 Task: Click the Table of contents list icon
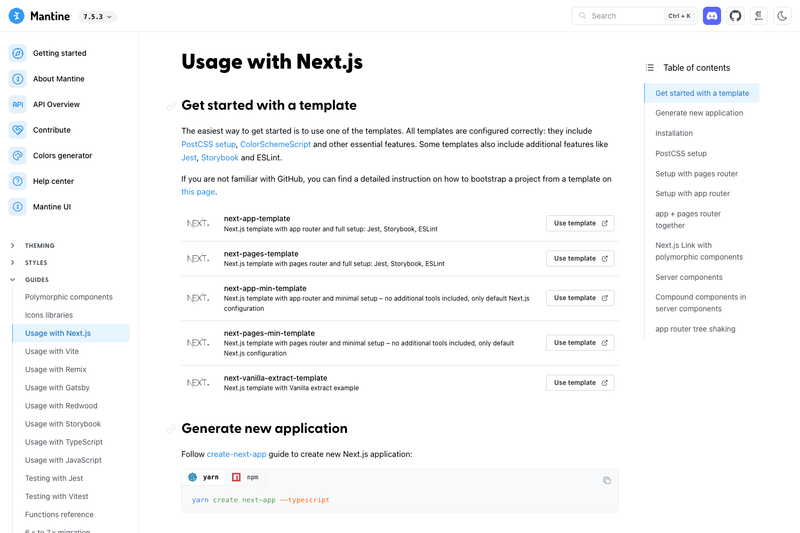(649, 67)
